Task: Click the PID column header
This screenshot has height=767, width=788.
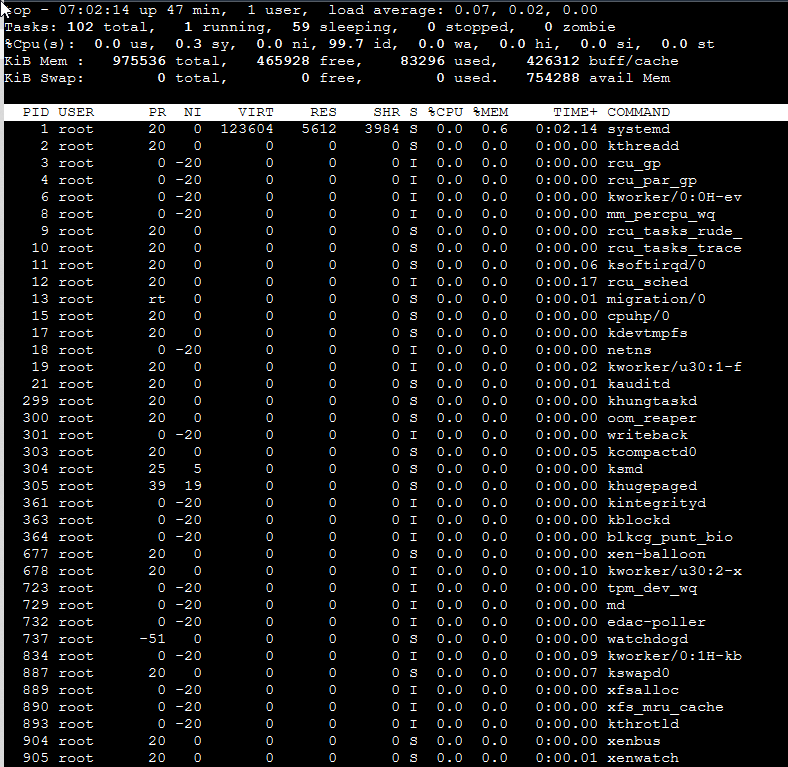Action: (36, 112)
